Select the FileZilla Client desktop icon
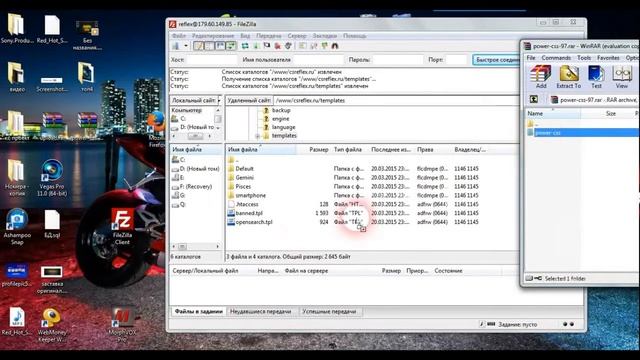 click(x=122, y=226)
